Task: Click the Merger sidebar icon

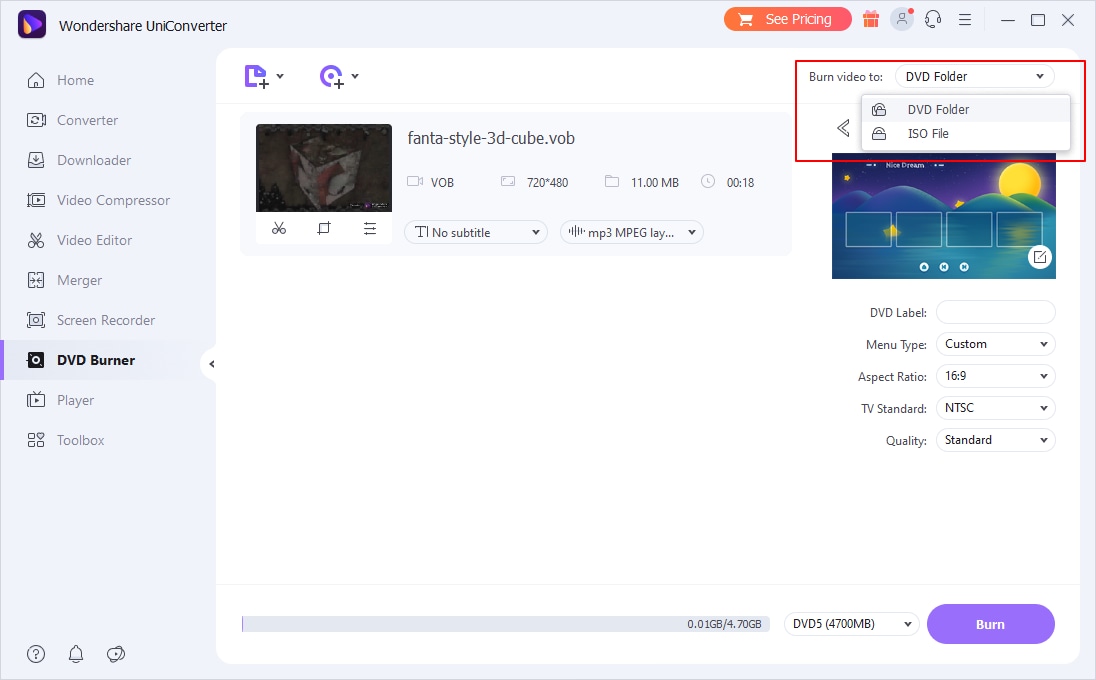Action: (36, 280)
